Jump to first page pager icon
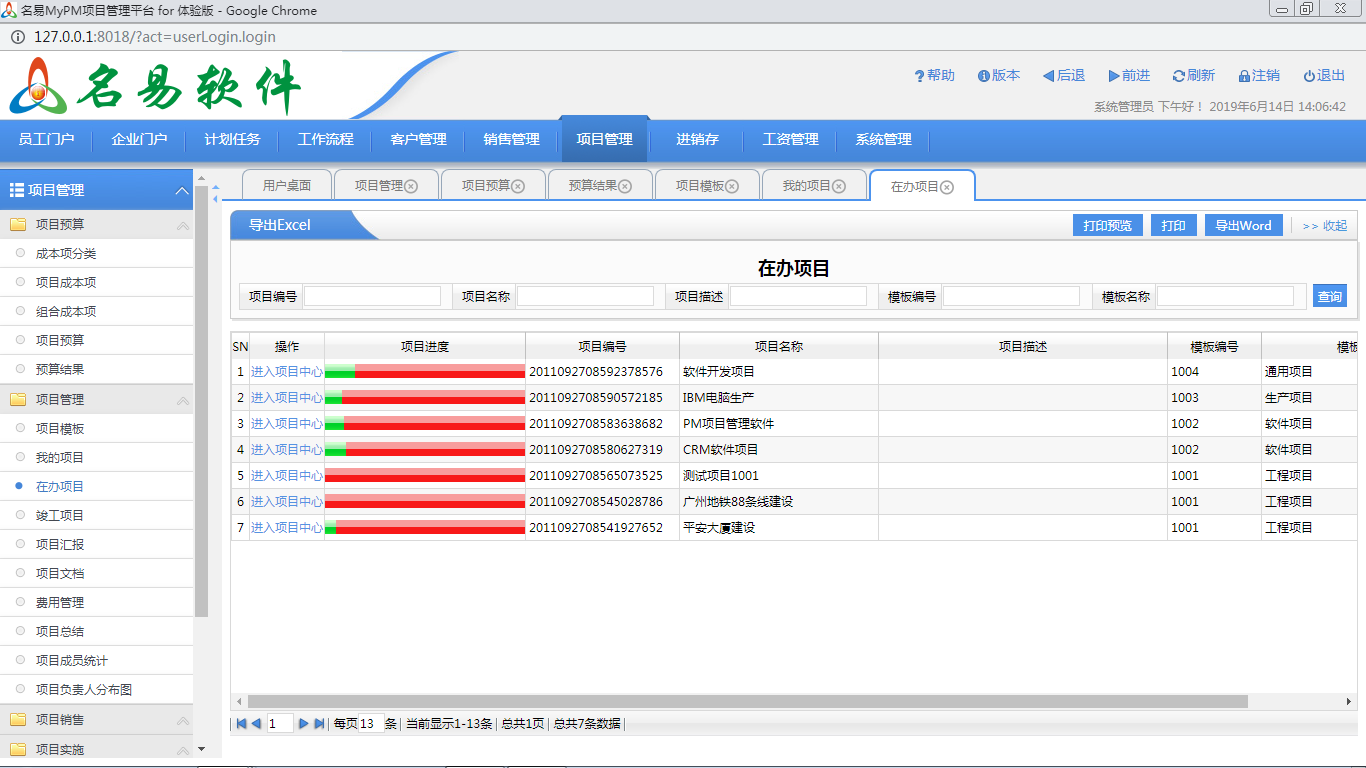 [x=241, y=724]
